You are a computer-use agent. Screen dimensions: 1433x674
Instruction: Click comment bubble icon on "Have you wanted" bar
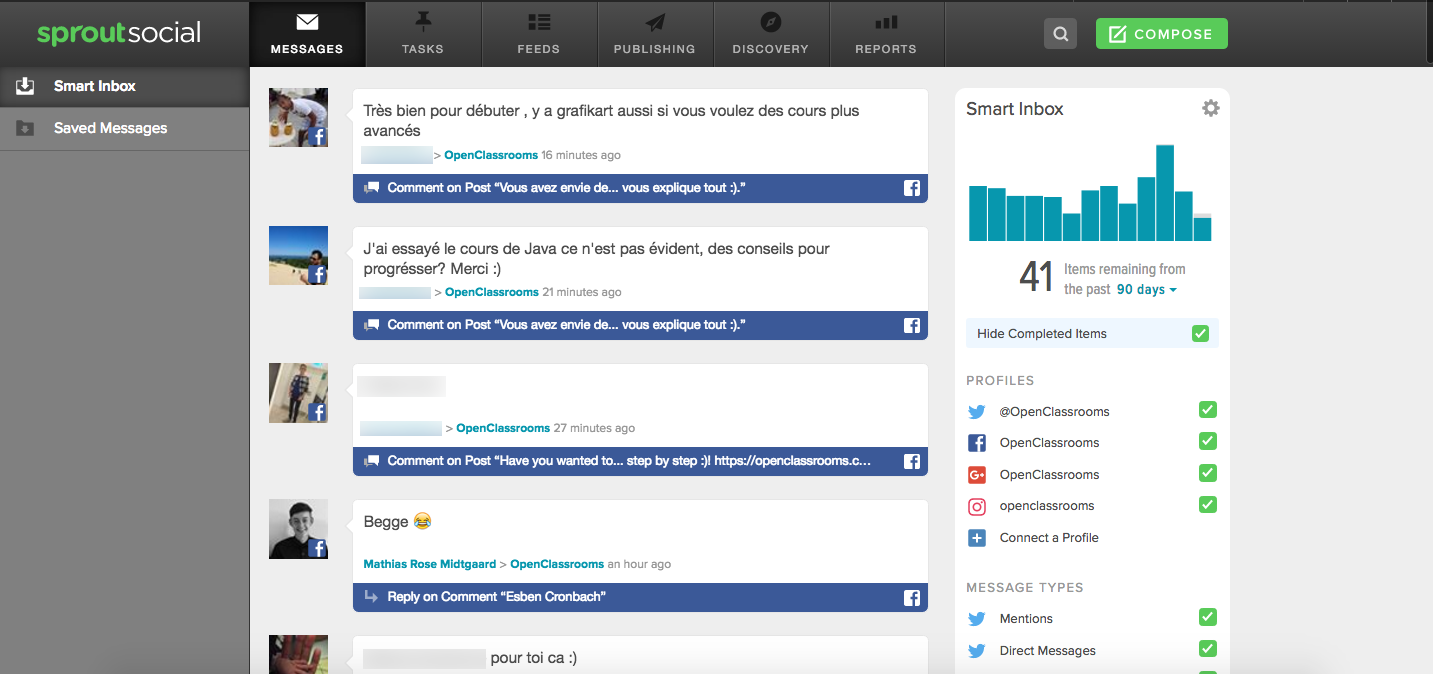372,461
